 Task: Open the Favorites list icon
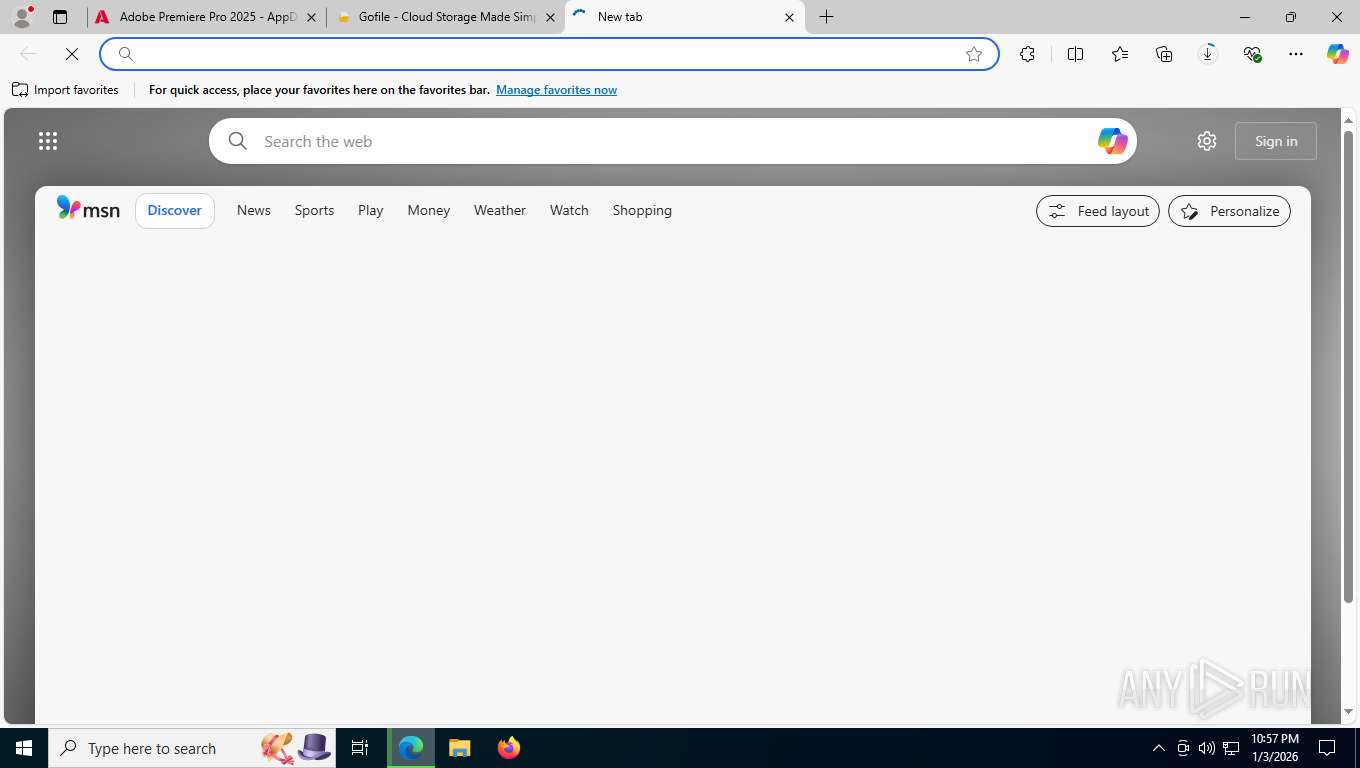[1120, 54]
